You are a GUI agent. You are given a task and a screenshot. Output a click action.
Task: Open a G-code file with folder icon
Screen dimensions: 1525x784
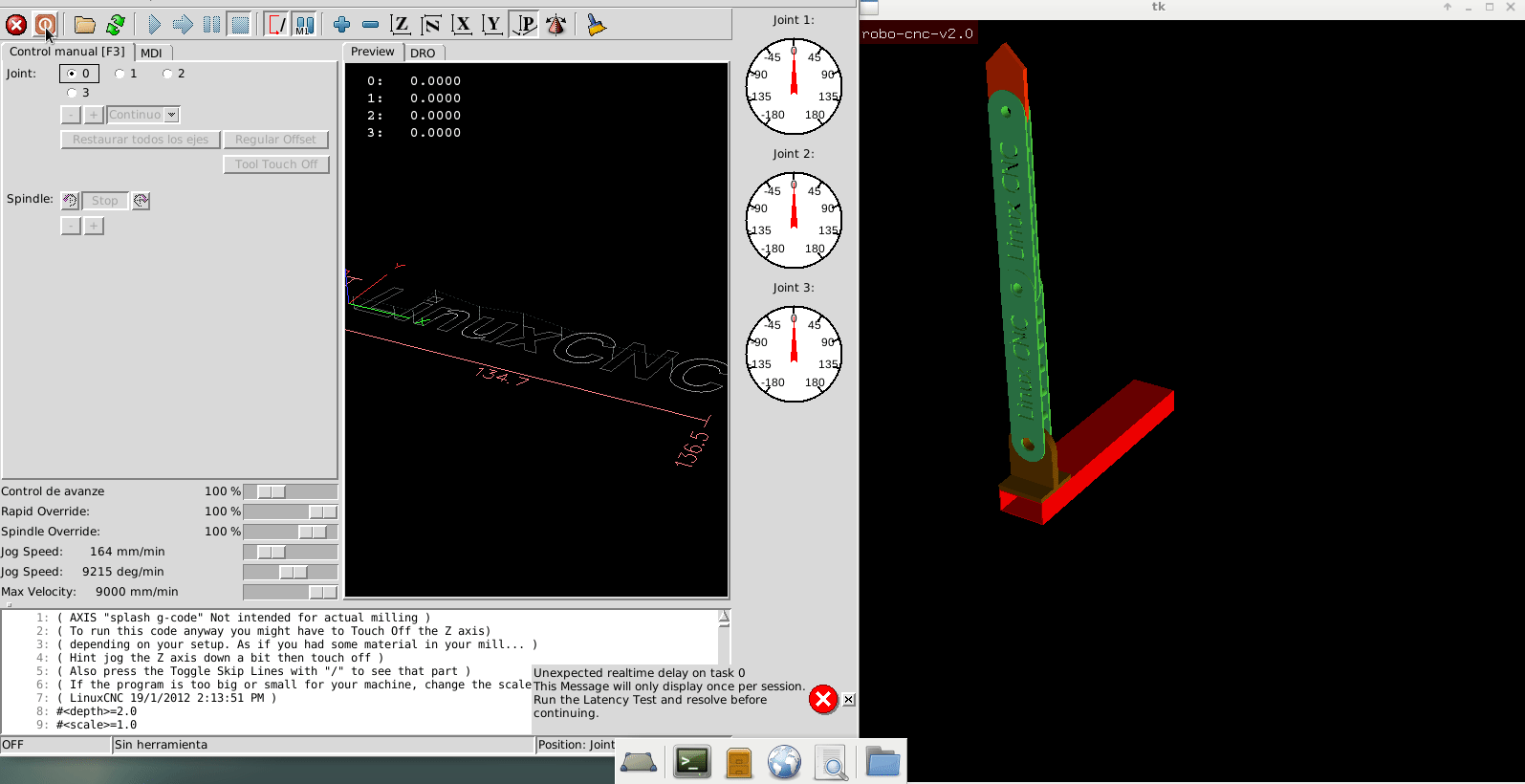(x=85, y=25)
